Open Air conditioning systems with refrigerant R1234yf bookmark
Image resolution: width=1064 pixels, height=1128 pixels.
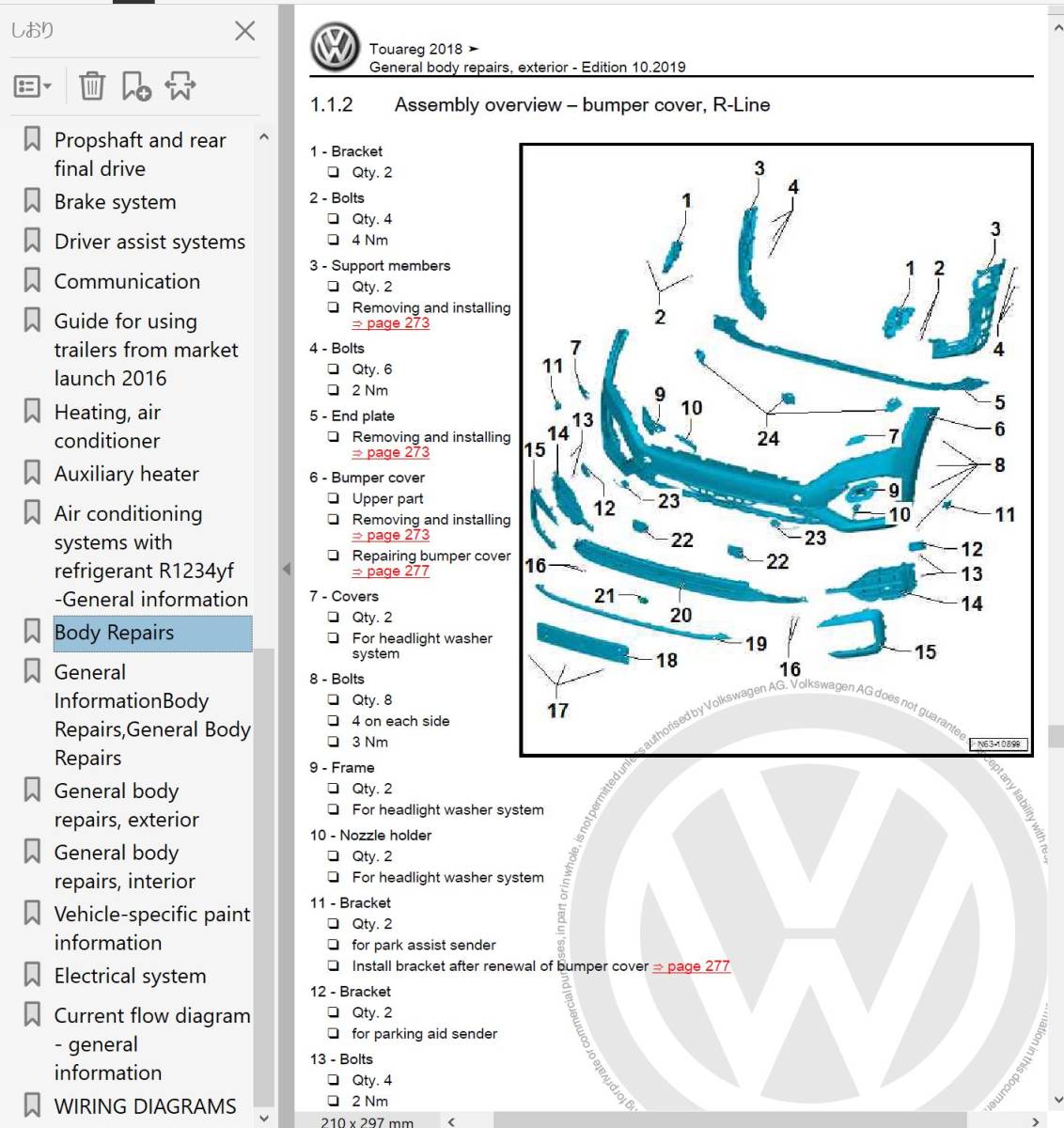150,556
